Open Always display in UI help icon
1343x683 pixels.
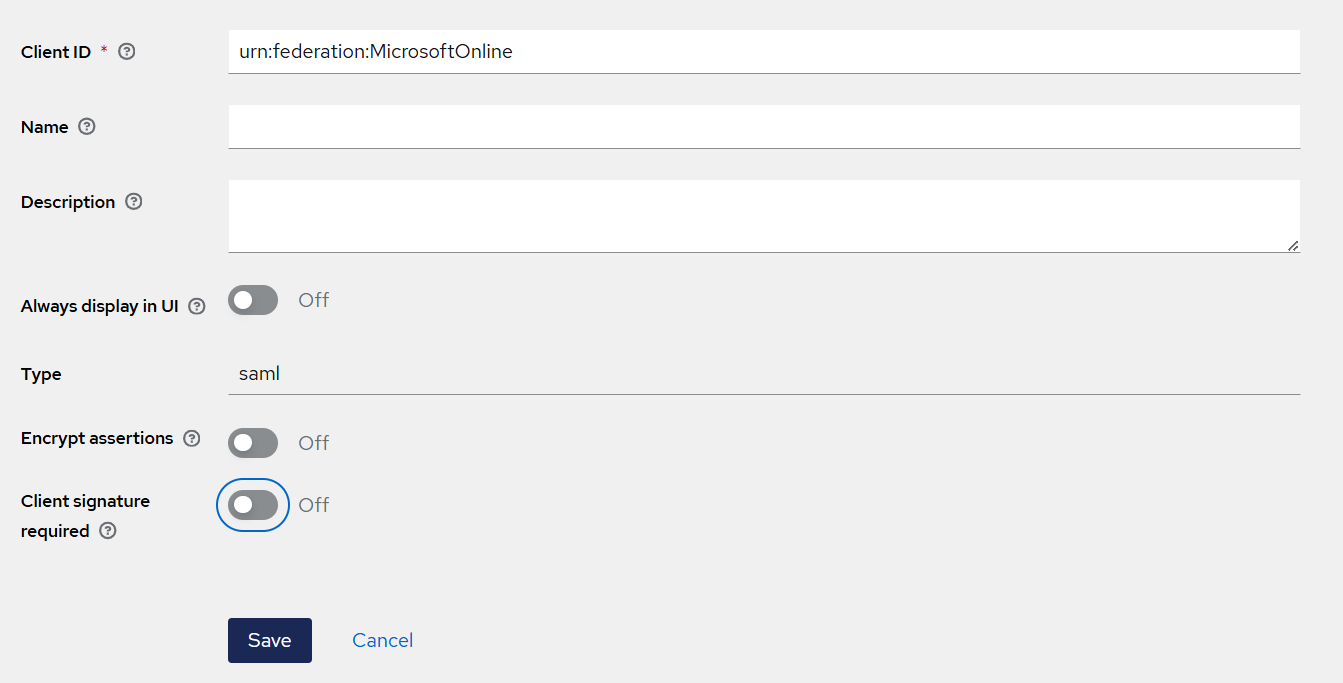[197, 307]
